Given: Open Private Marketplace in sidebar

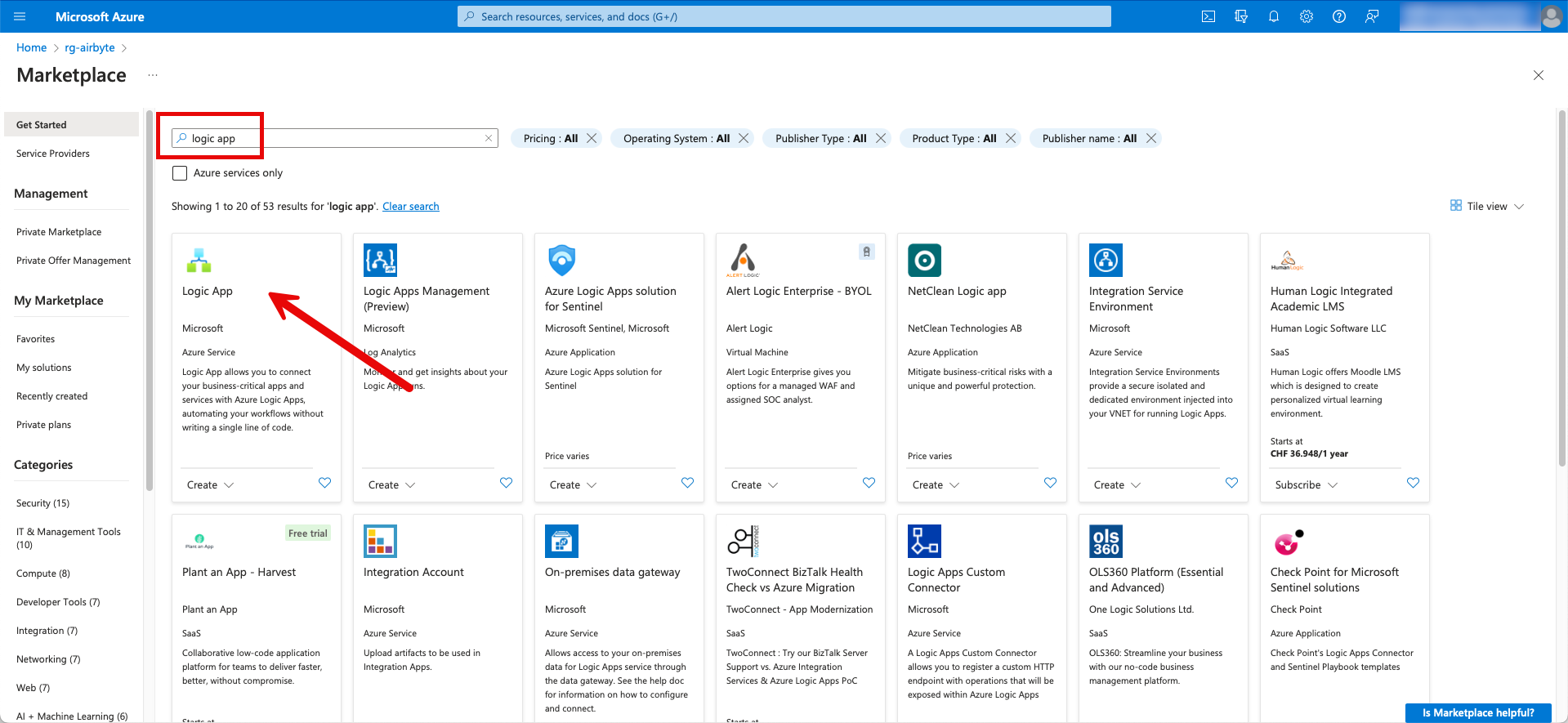Looking at the screenshot, I should click(59, 232).
